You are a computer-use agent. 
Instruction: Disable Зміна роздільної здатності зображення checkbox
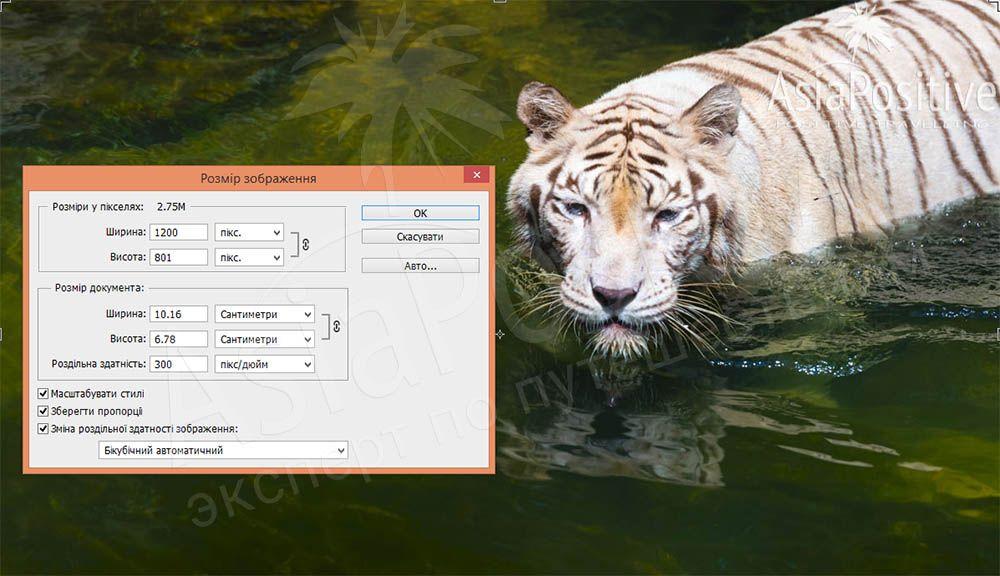pos(43,428)
